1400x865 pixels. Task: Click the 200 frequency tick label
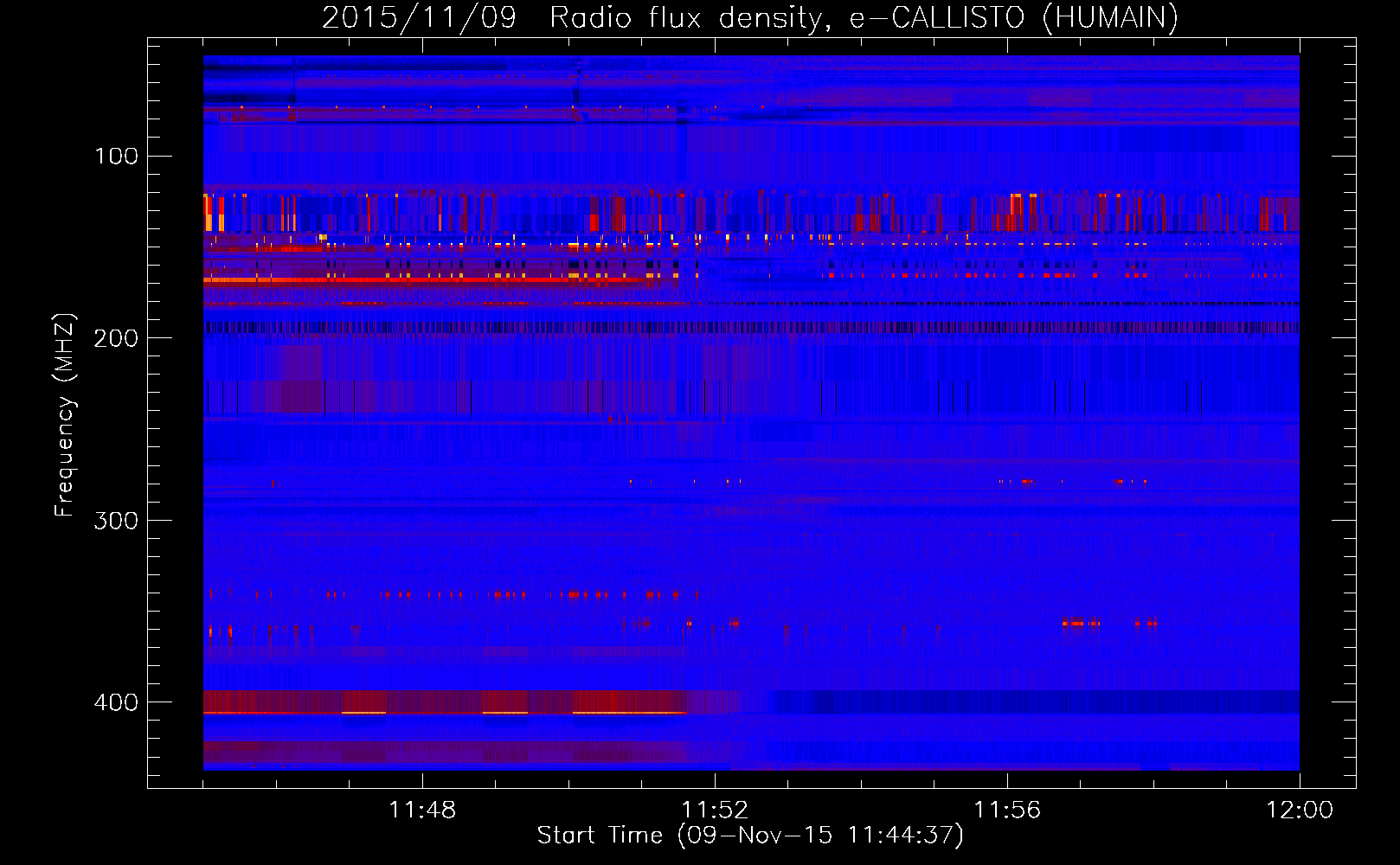[117, 338]
